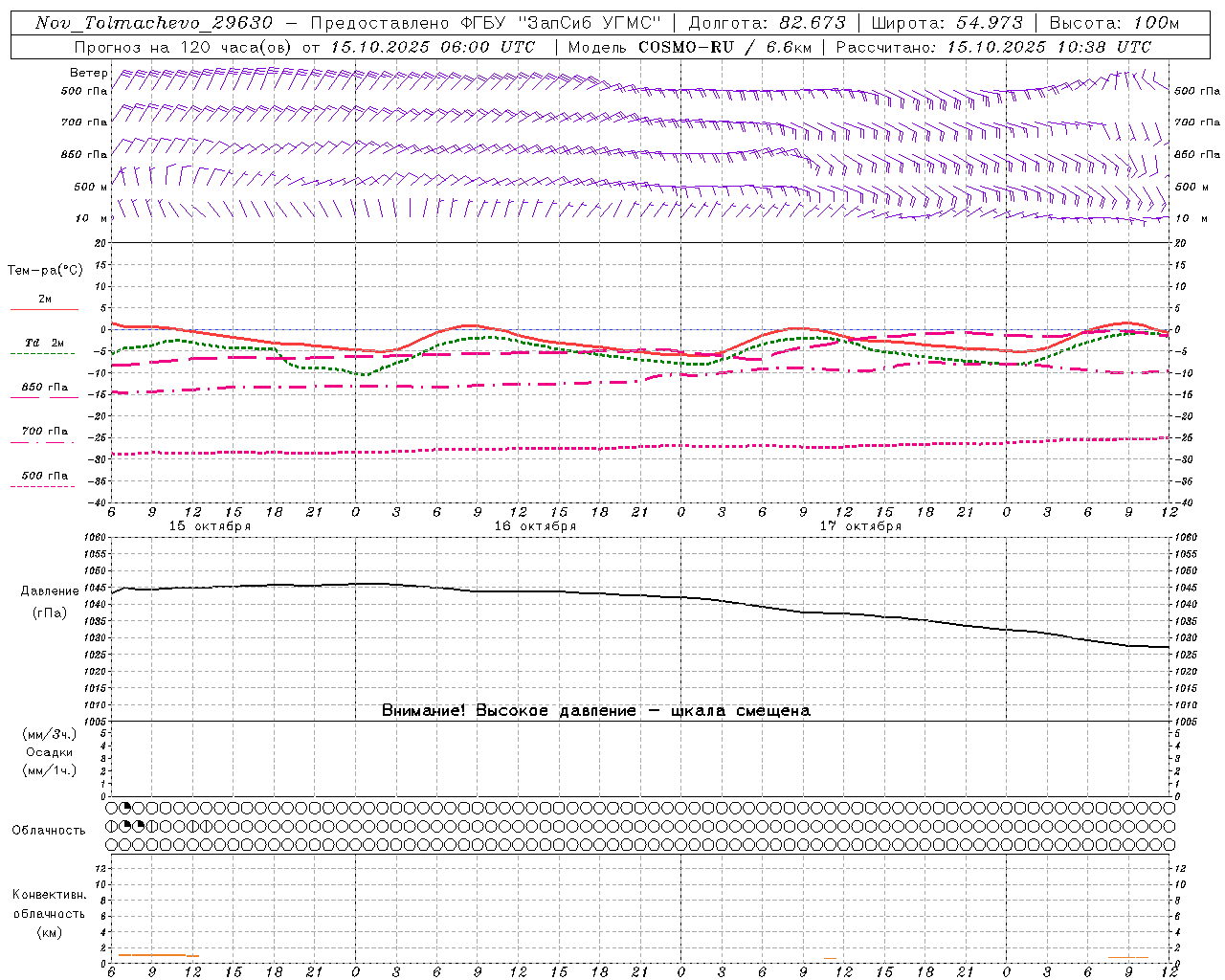The height and width of the screenshot is (980, 1225).
Task: Click the '500 гПа' temperature legend entry
Action: [x=45, y=476]
